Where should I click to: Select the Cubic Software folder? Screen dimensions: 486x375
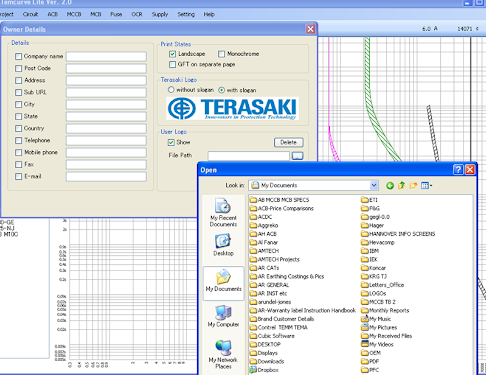(272, 336)
